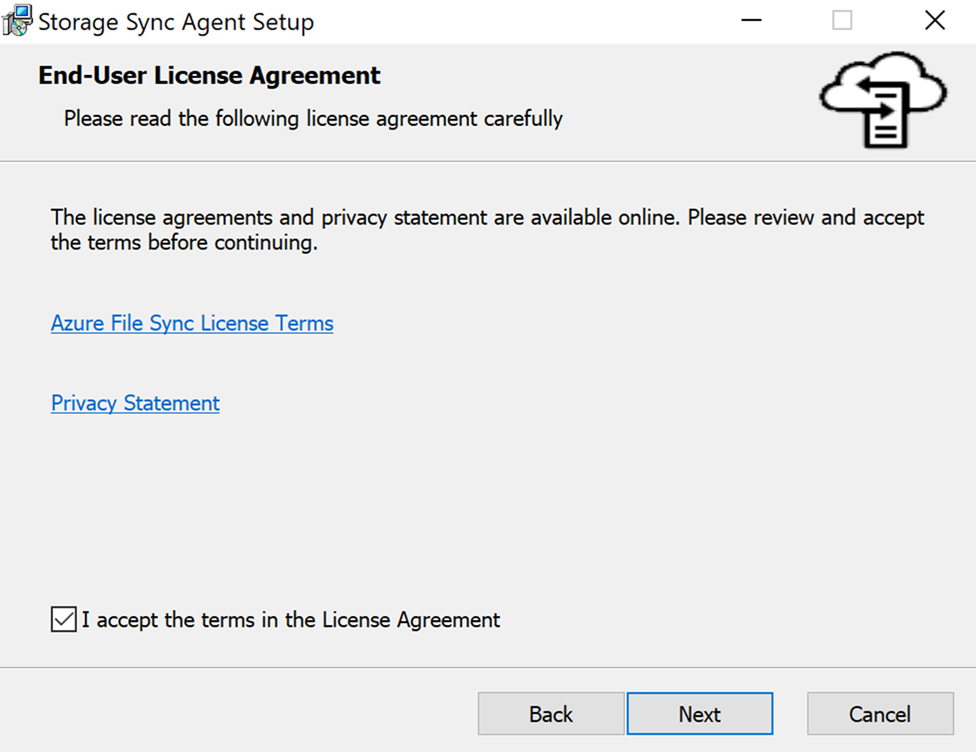The image size is (976, 752).
Task: Click Next to continue installation
Action: [x=700, y=714]
